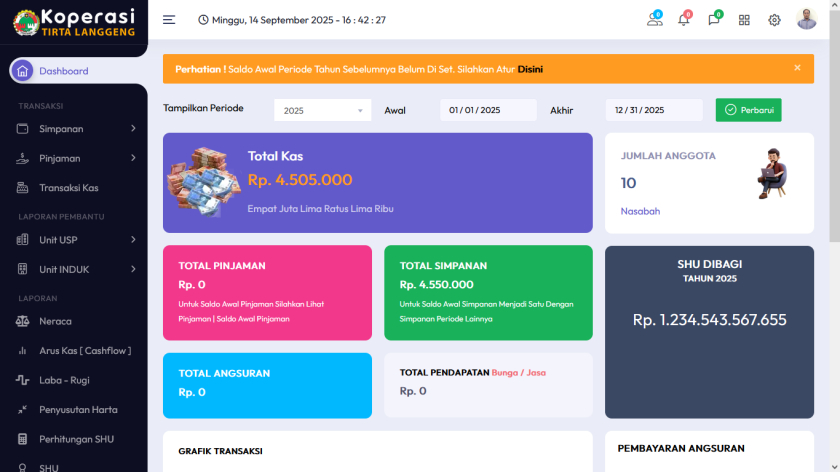Open Arus Kas [Cashflow] report
840x472 pixels.
click(x=84, y=351)
